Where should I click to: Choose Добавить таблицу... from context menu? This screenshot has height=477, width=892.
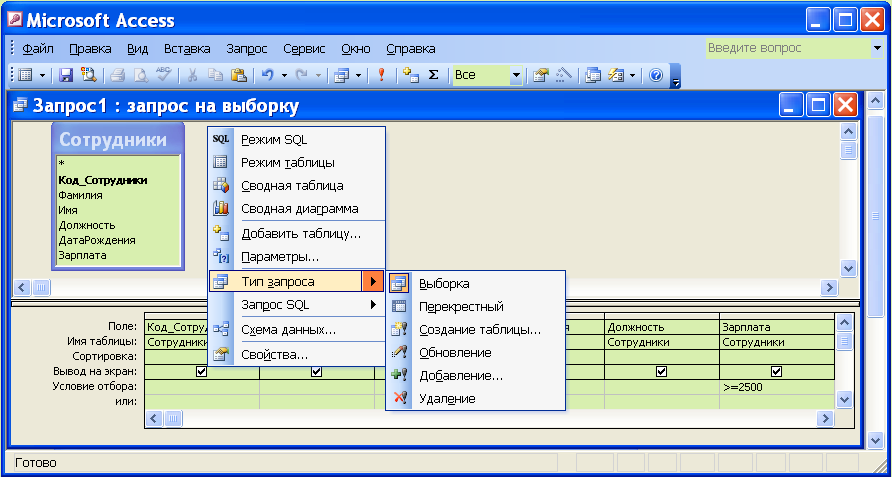point(297,233)
